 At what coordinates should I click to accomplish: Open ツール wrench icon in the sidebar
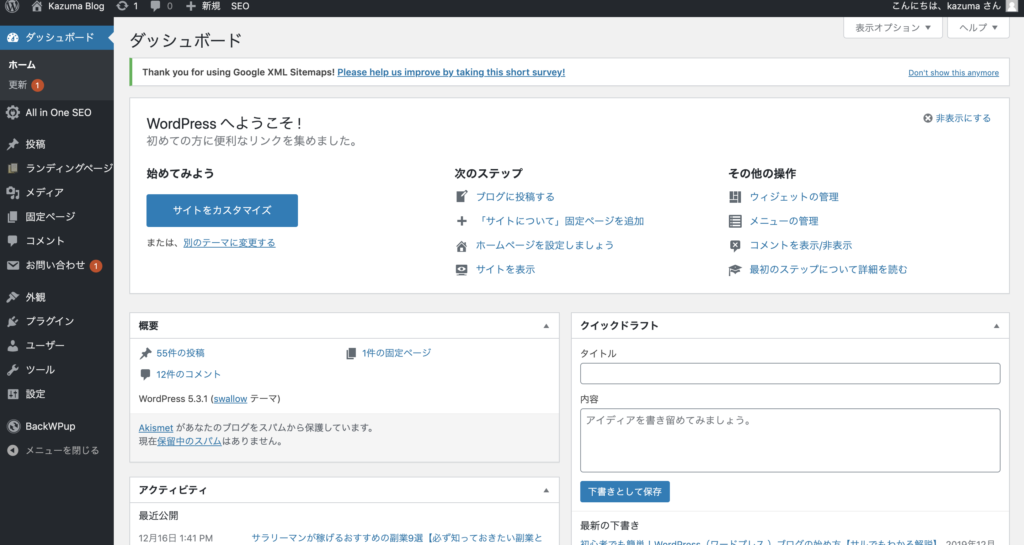tap(12, 369)
